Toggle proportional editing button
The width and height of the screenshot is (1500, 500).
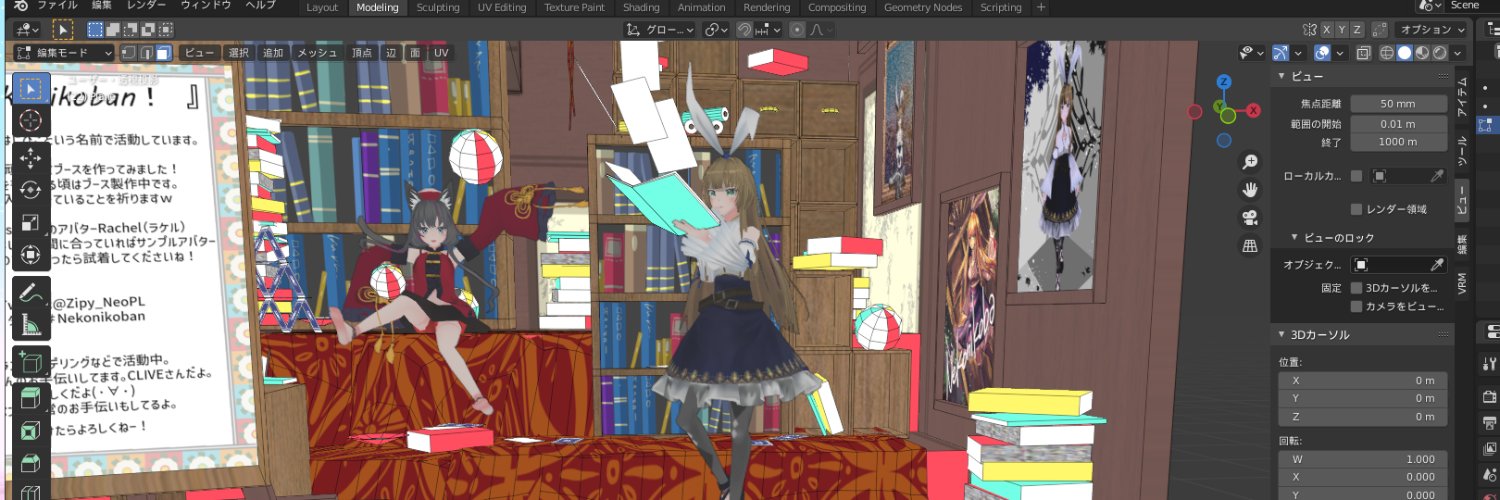coord(797,30)
